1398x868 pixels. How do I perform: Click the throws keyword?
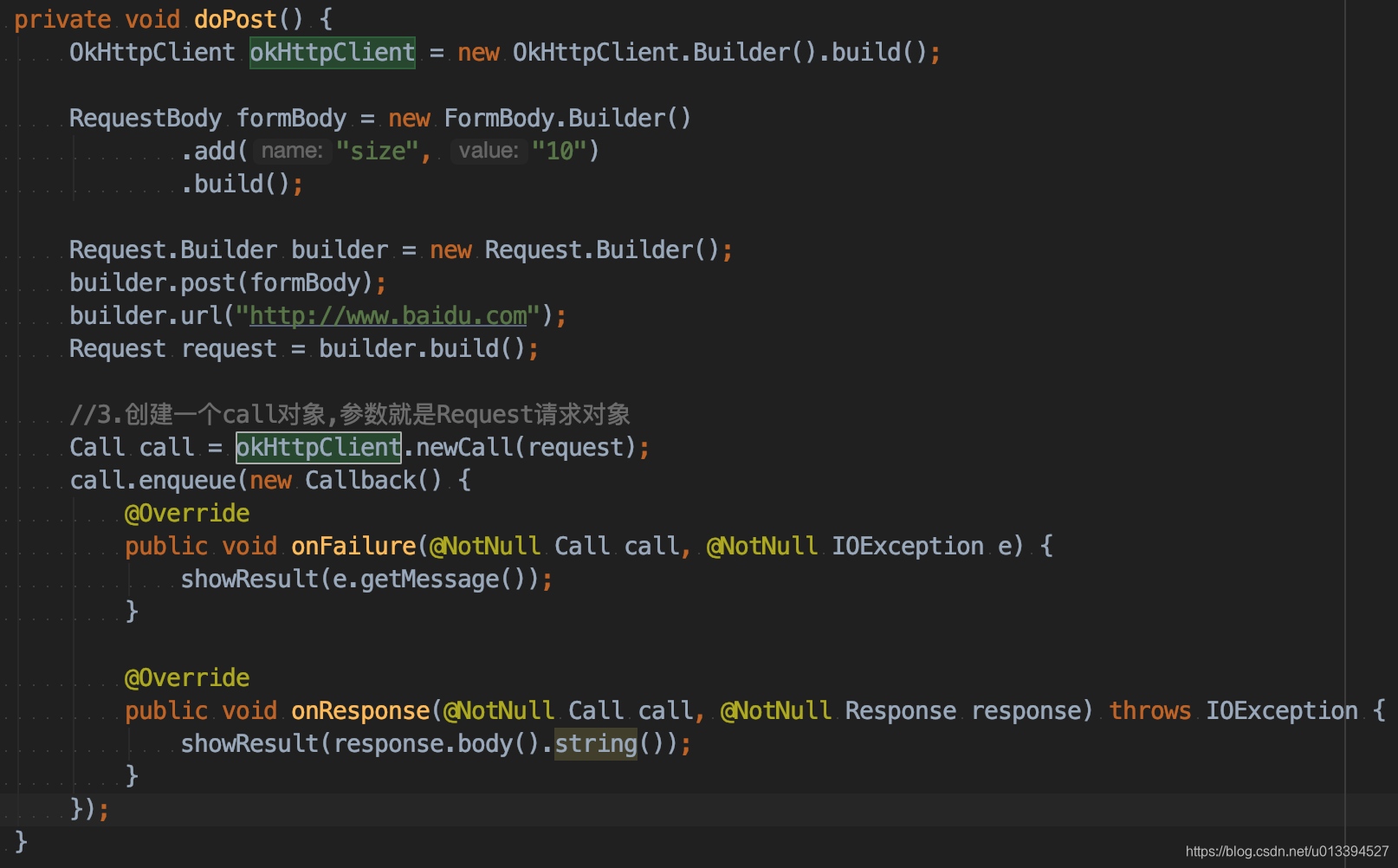pyautogui.click(x=1150, y=710)
